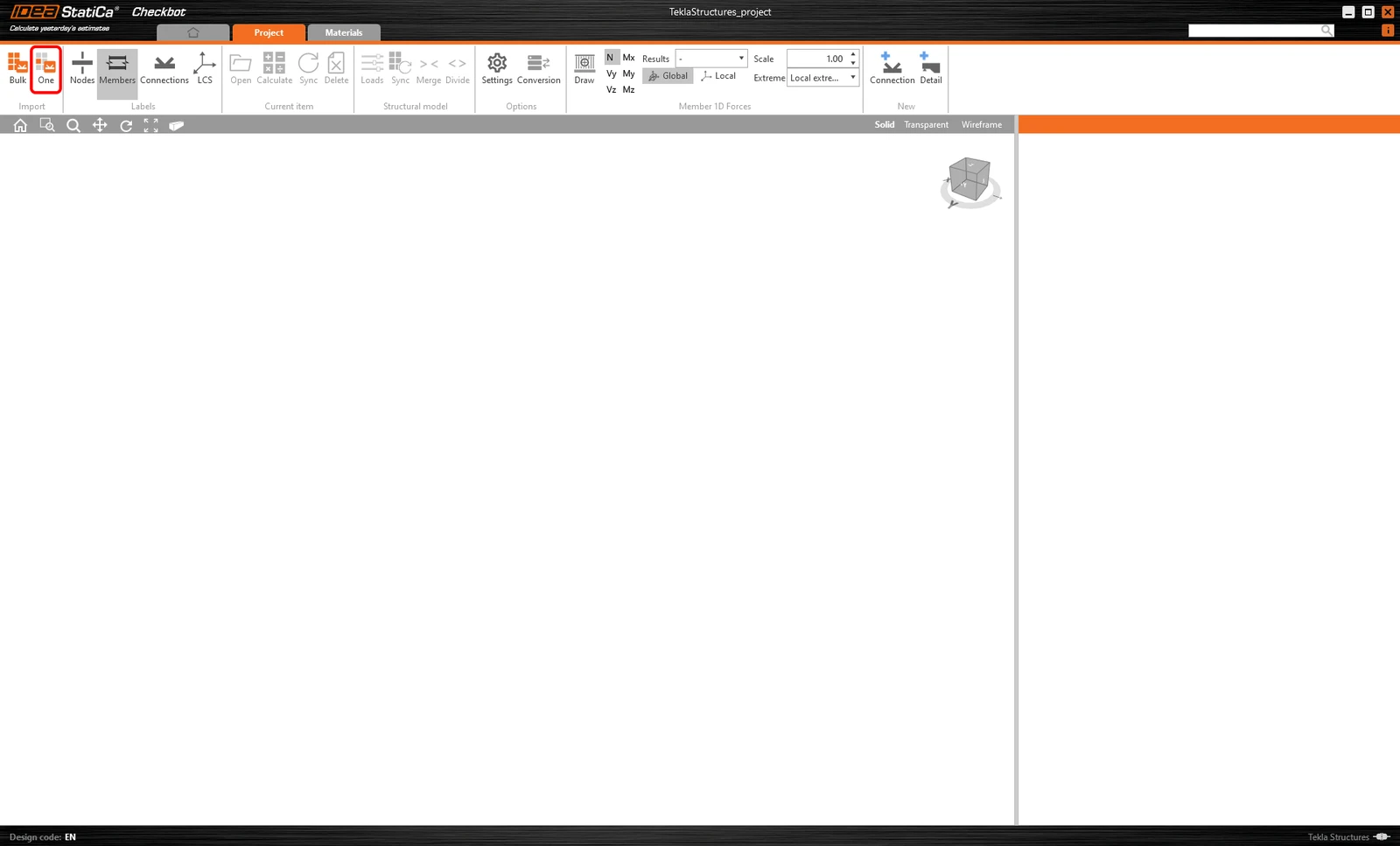The height and width of the screenshot is (846, 1400).
Task: Open the Conversion options
Action: coord(539,69)
